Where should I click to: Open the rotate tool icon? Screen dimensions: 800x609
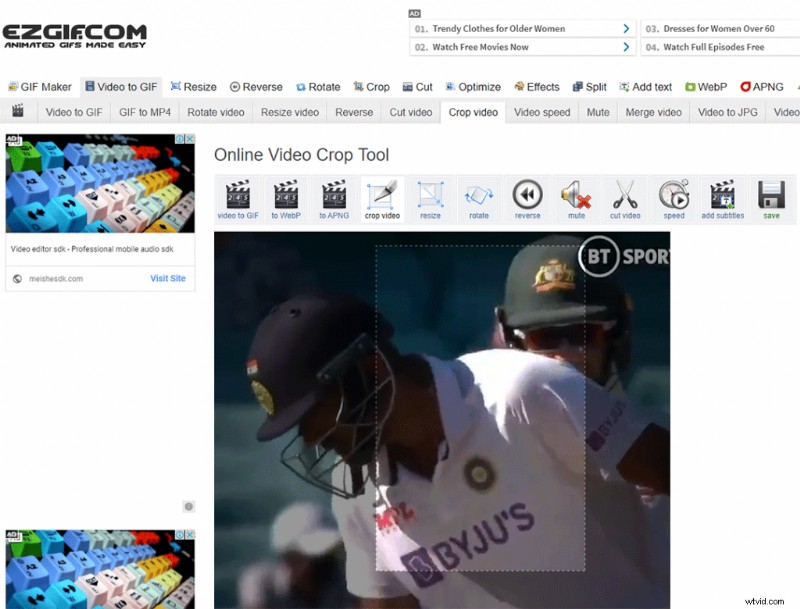pyautogui.click(x=479, y=199)
